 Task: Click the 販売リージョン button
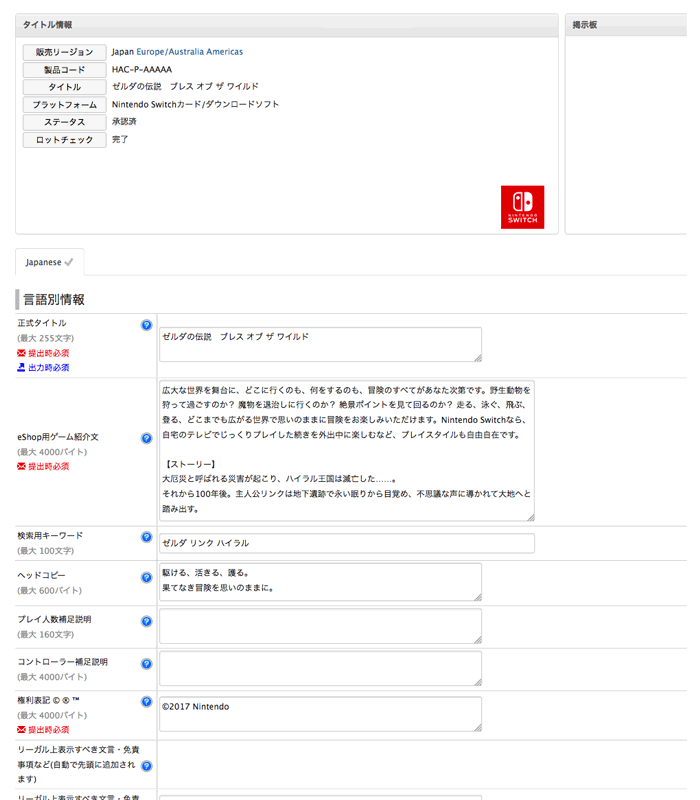pyautogui.click(x=64, y=52)
